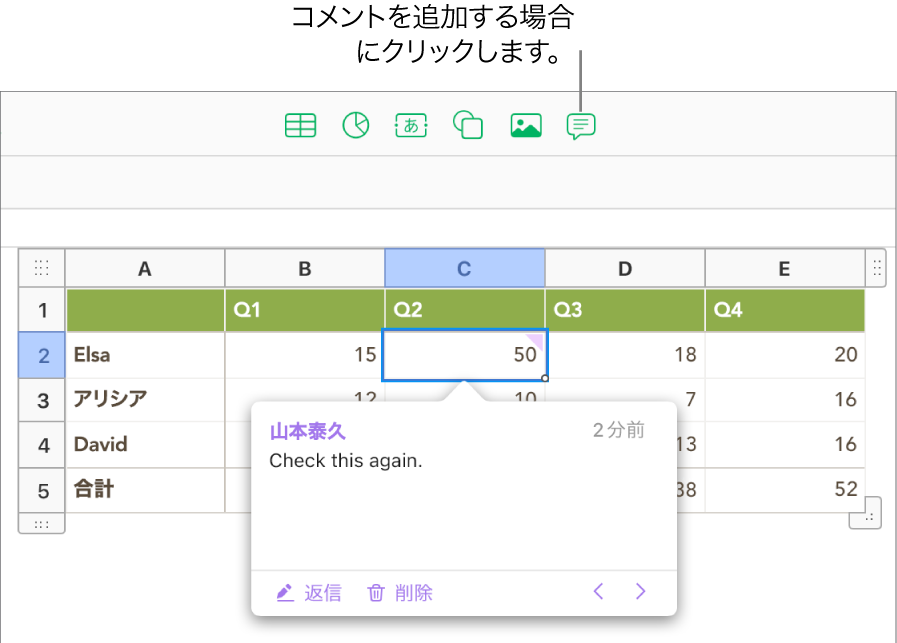Click the 削除 delete link
Image resolution: width=897 pixels, height=643 pixels.
click(413, 592)
